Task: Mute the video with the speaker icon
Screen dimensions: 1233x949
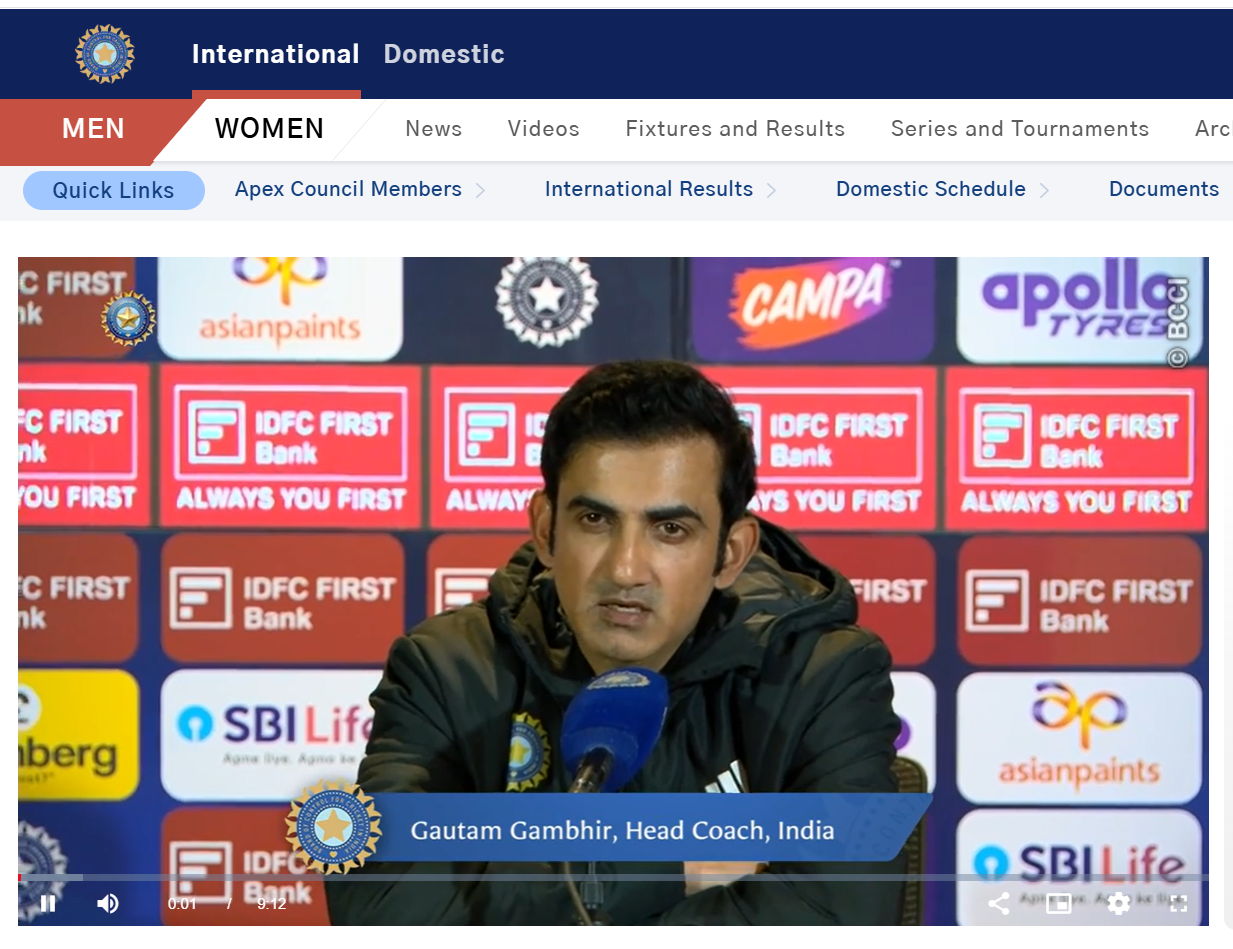Action: coord(108,904)
